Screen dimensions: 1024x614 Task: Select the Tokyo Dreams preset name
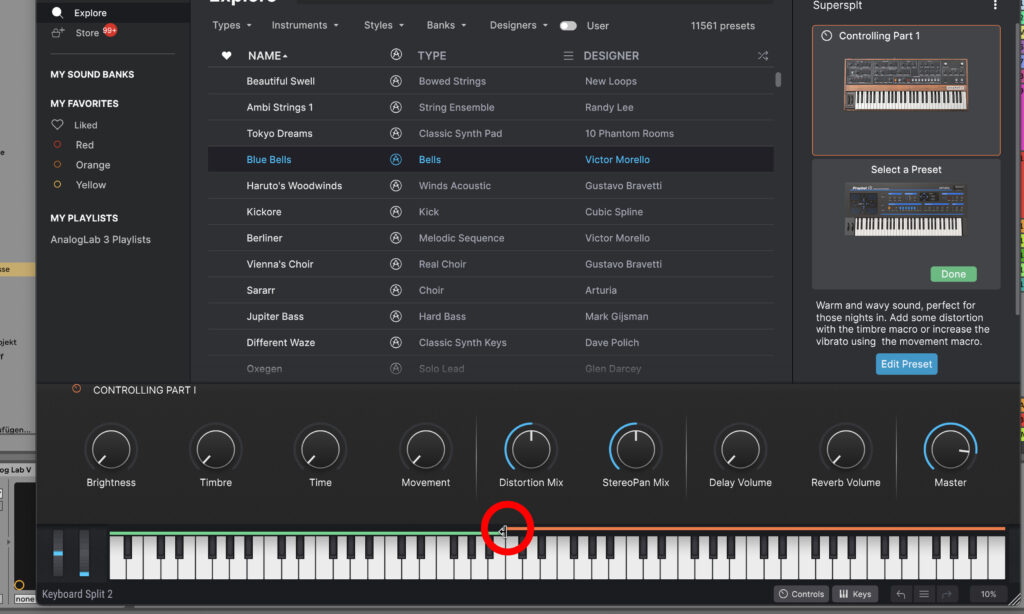click(280, 133)
